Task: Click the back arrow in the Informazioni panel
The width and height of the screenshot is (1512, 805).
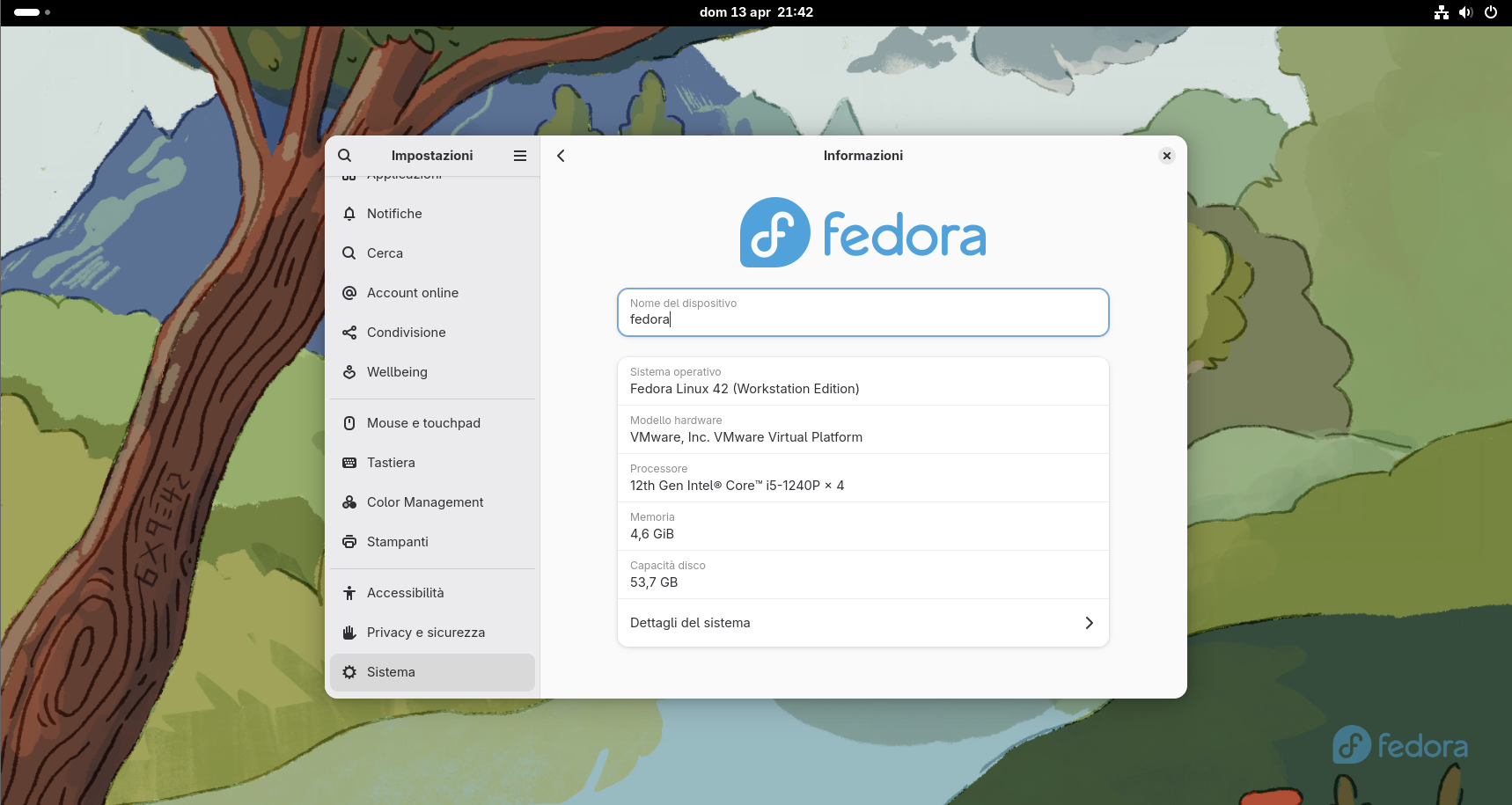Action: [x=561, y=155]
